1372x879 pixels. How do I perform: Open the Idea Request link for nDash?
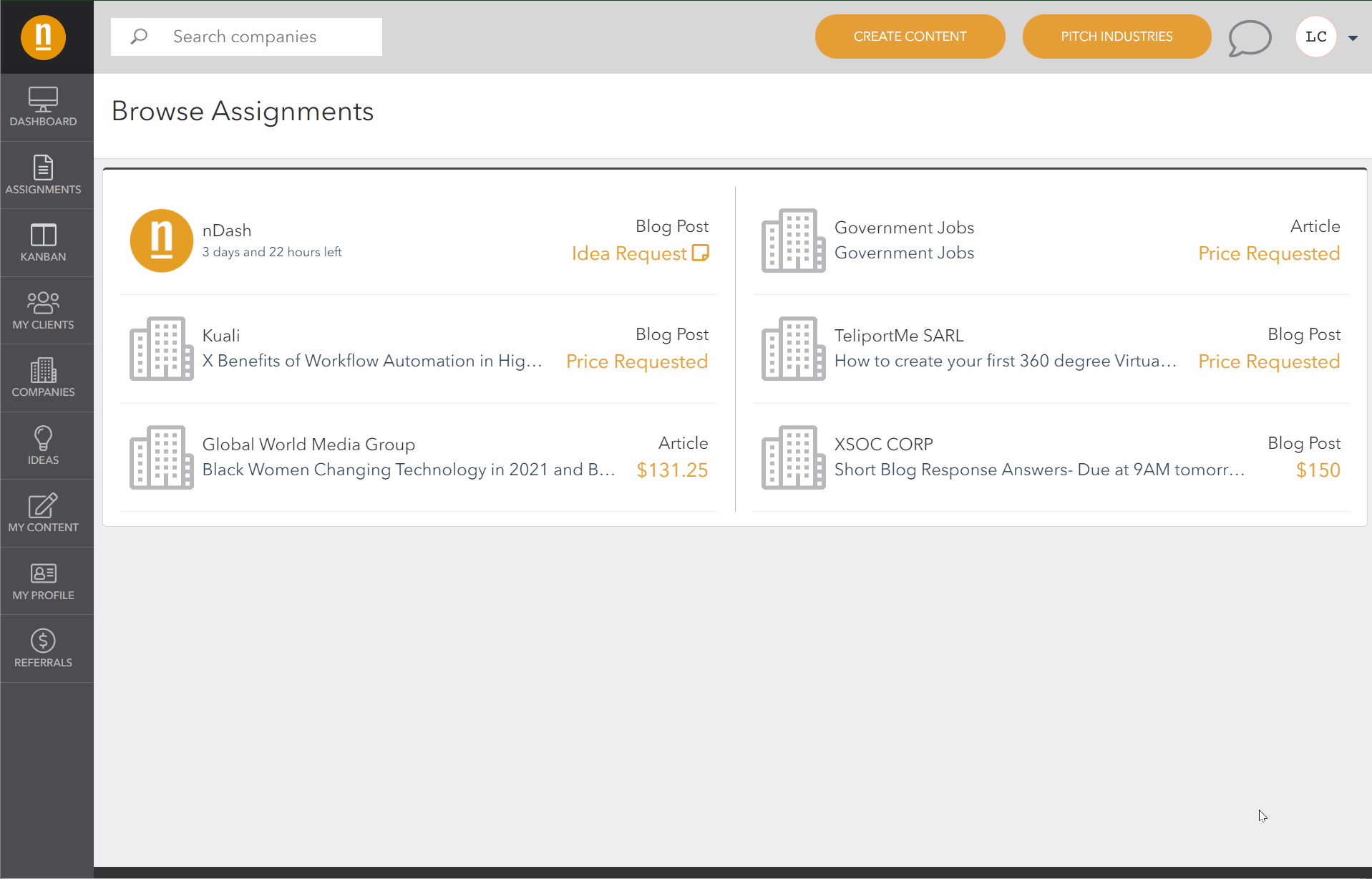coord(629,253)
